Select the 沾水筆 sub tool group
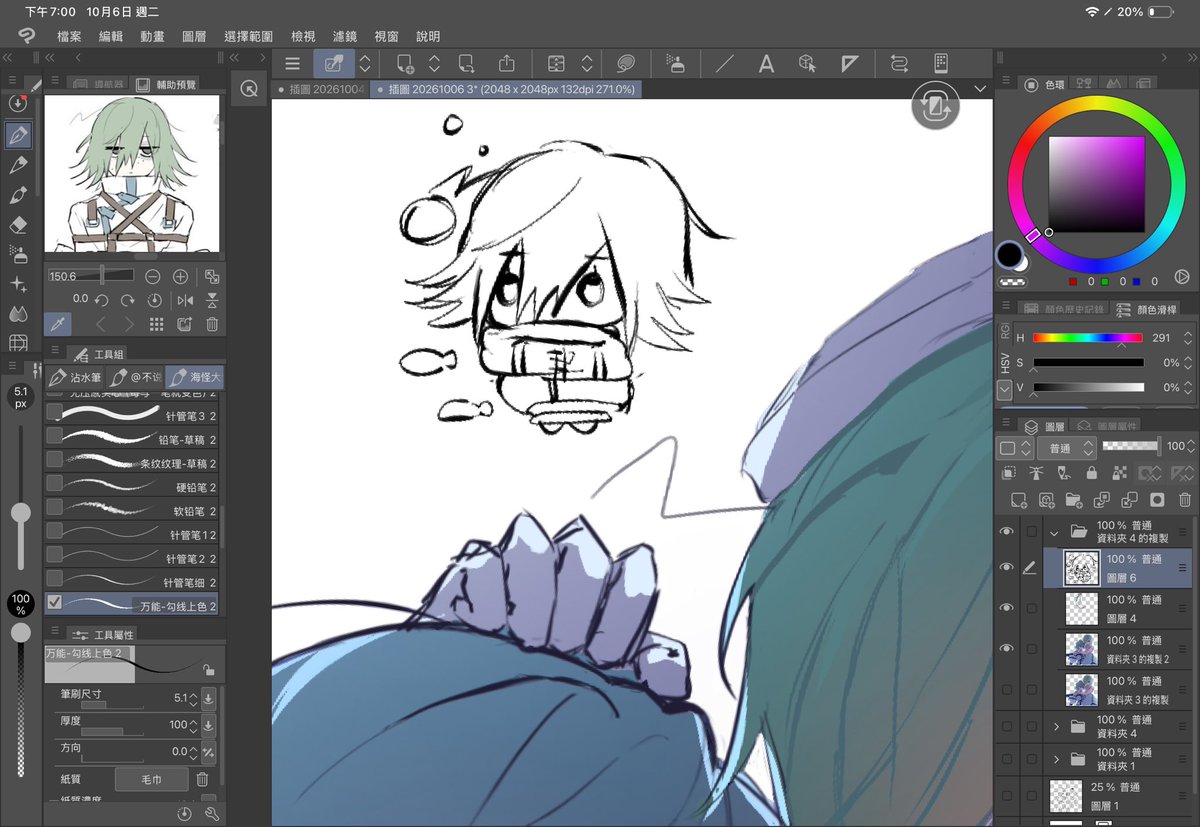This screenshot has width=1200, height=827. coord(75,378)
